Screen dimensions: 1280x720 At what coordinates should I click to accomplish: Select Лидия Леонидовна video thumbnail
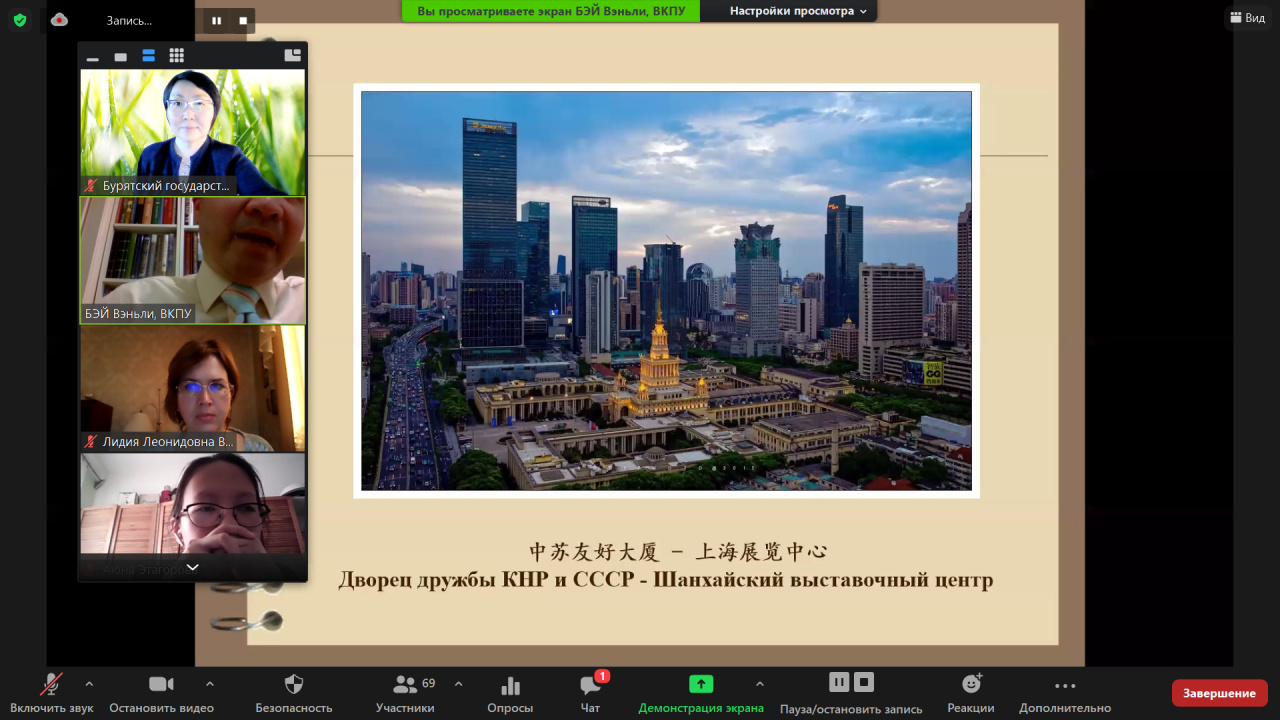(192, 388)
